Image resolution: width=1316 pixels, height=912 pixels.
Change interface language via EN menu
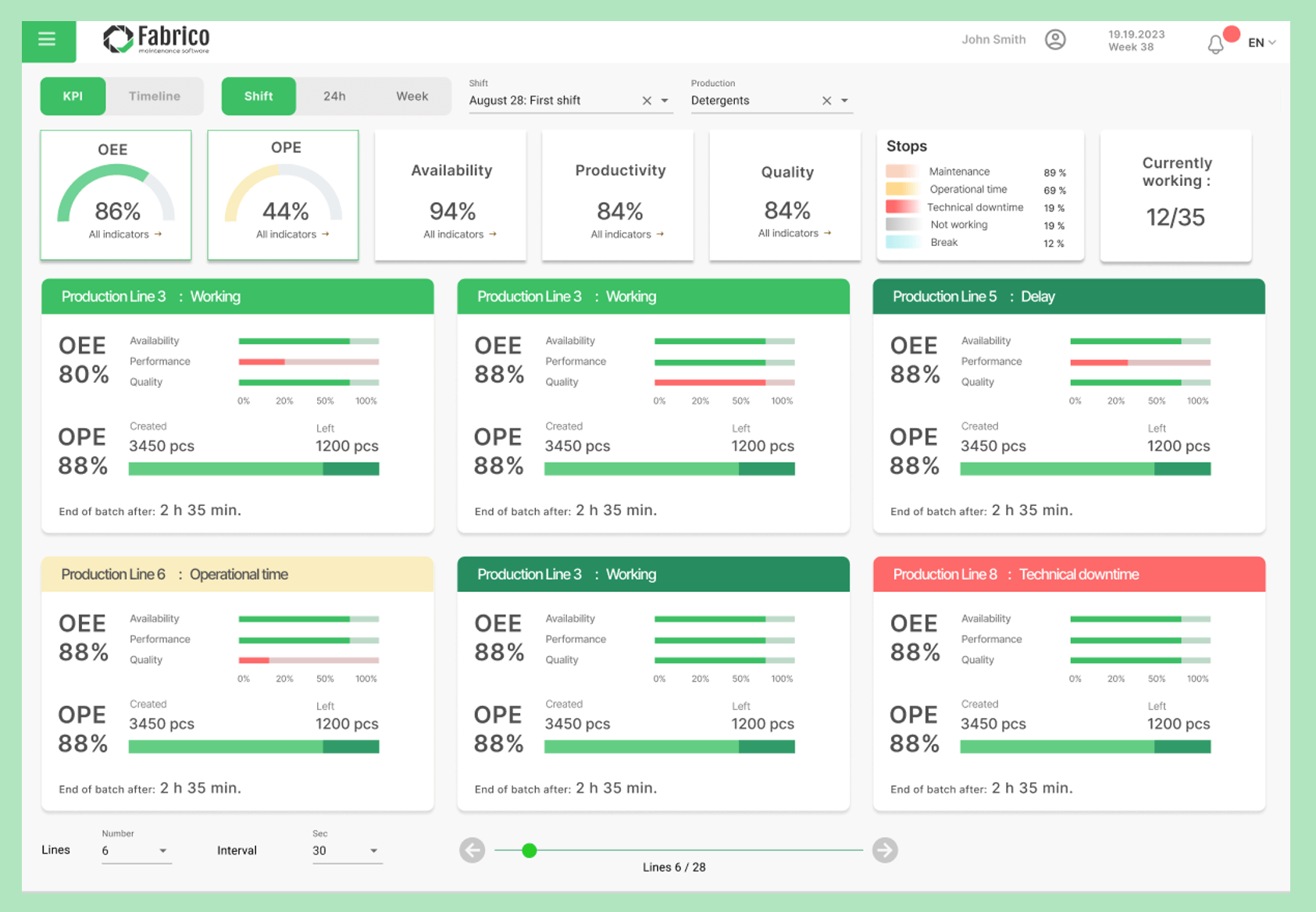tap(1261, 43)
